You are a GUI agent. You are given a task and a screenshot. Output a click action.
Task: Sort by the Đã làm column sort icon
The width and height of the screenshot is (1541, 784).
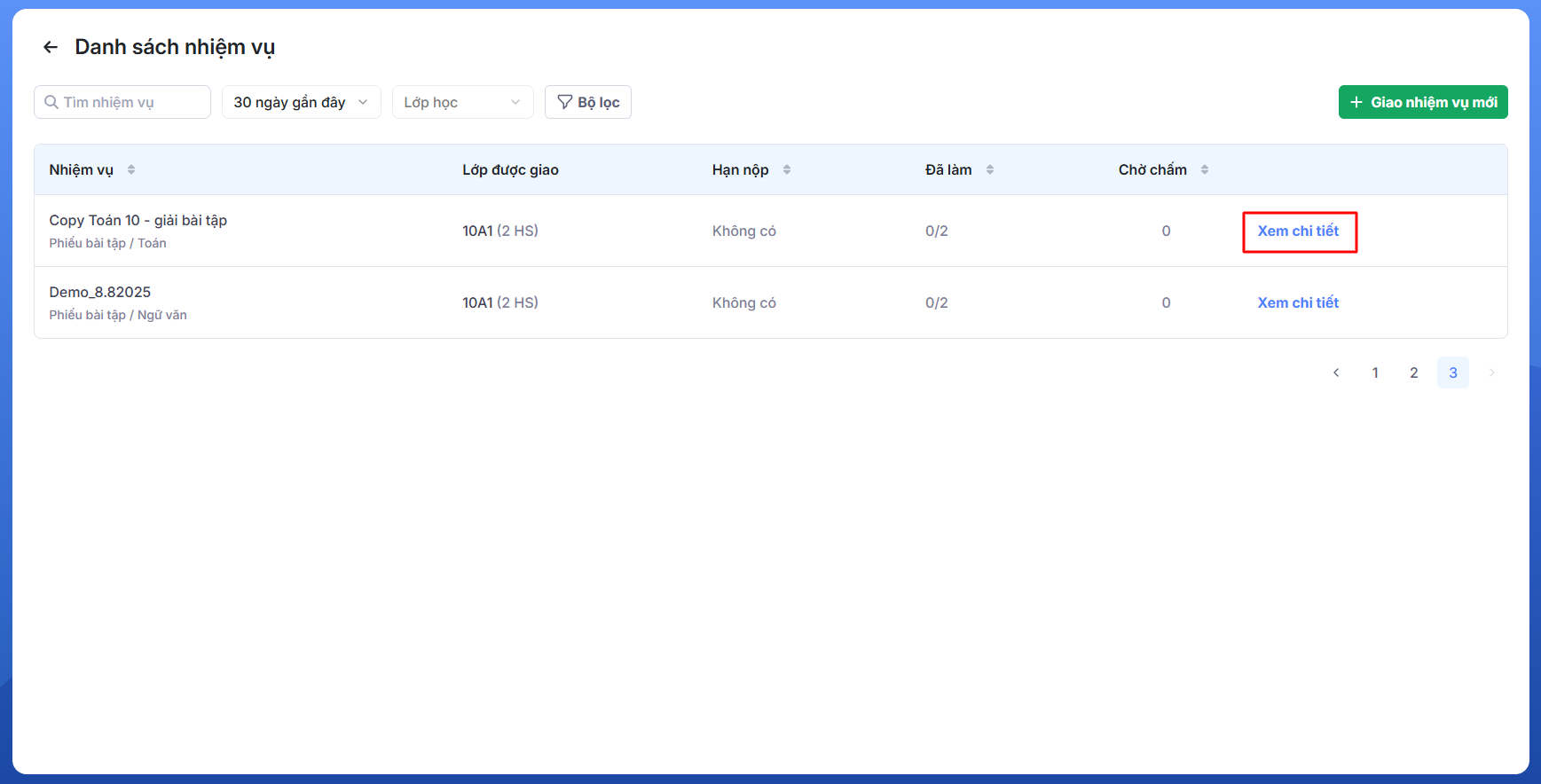pos(990,169)
